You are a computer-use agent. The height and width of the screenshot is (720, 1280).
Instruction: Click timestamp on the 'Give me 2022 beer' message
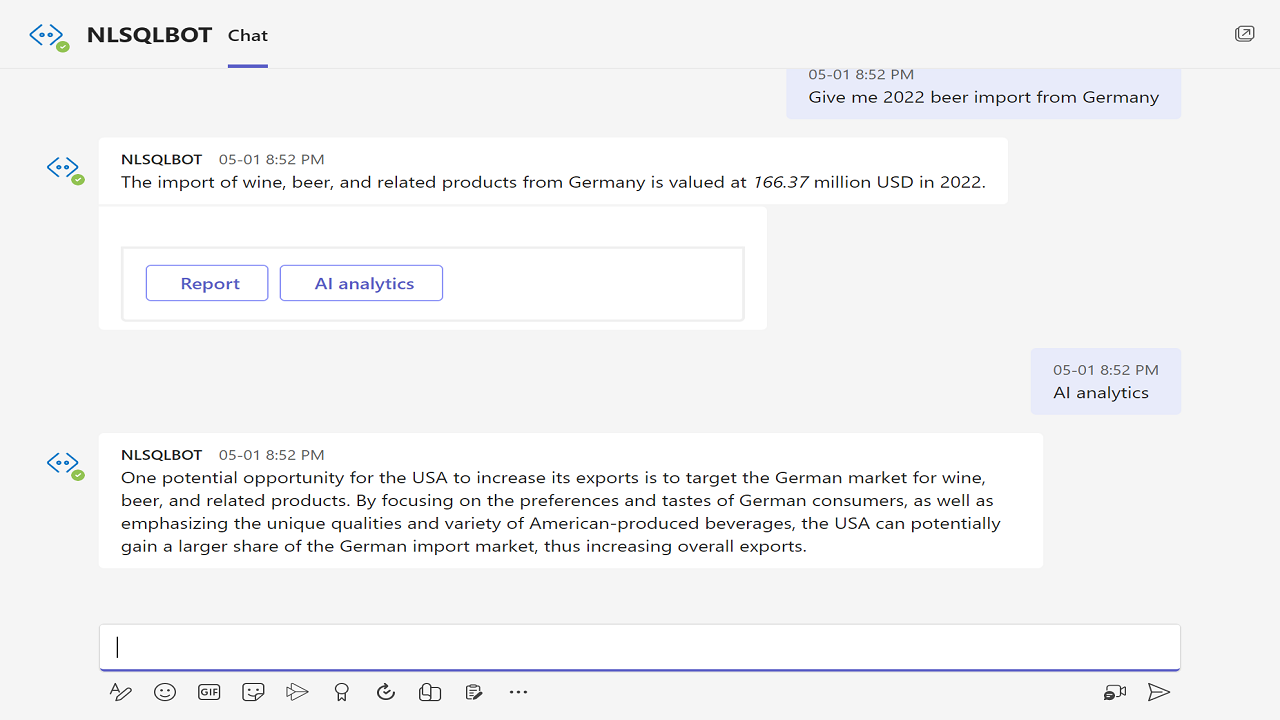861,75
